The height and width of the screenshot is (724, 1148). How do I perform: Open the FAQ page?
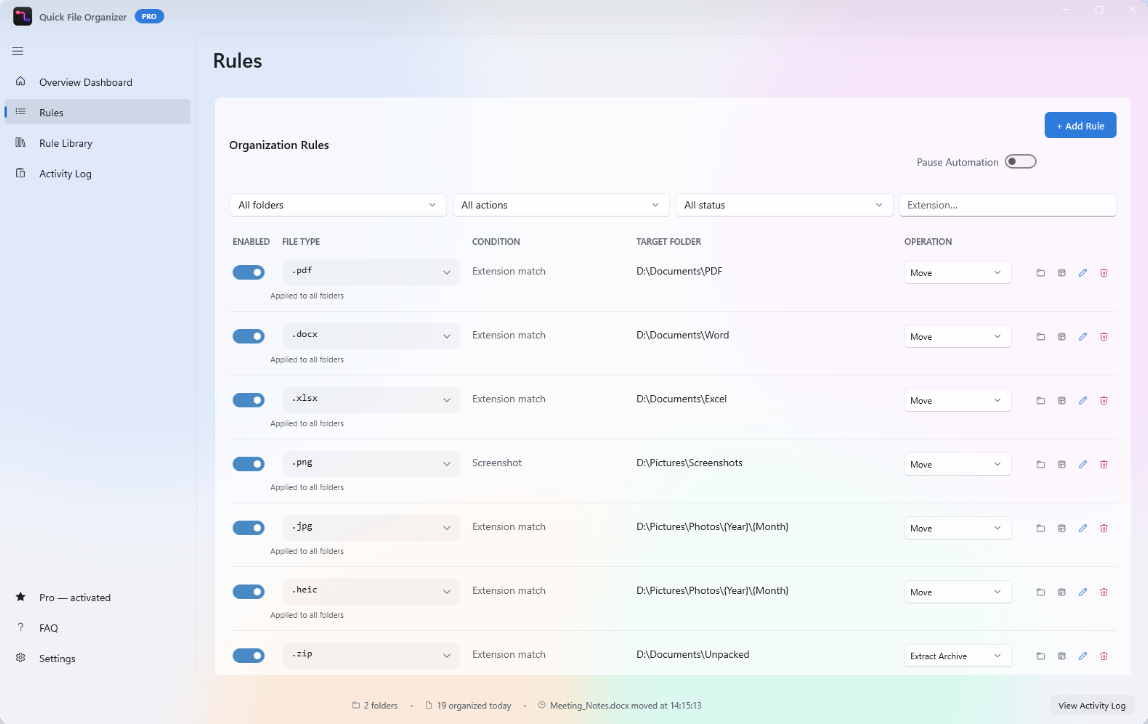(97, 628)
